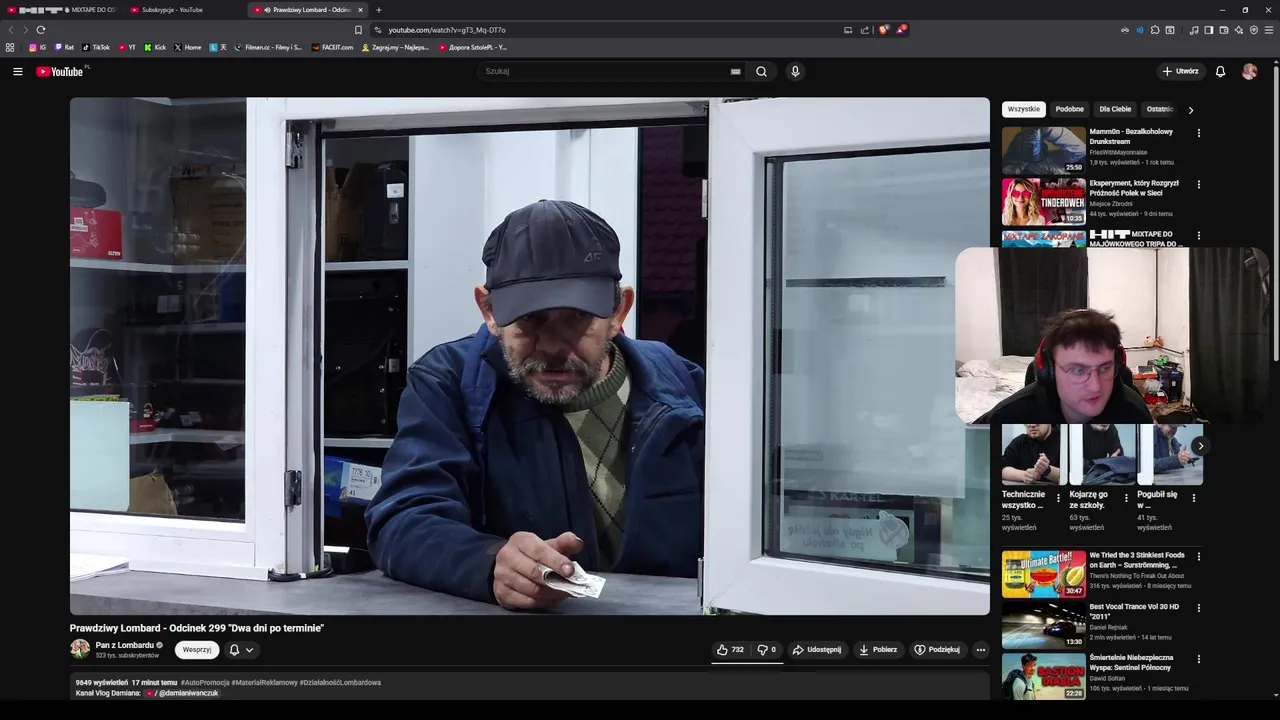Screen dimensions: 1280x720
Task: Click the Brave Shields lion icon
Action: (x=883, y=30)
